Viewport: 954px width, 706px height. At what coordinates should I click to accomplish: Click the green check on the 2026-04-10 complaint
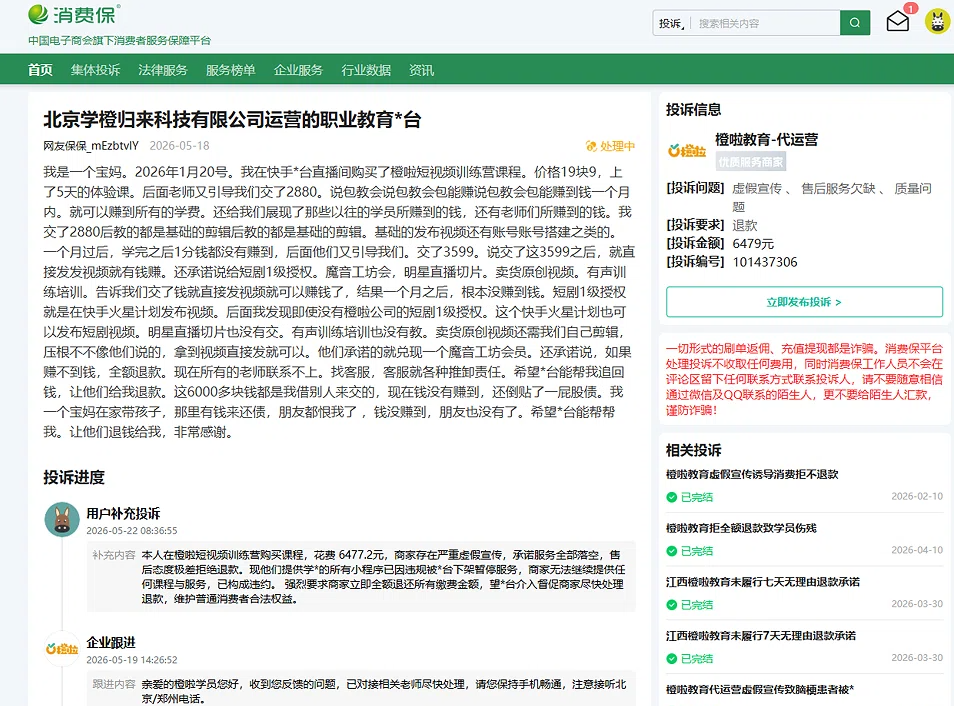672,551
